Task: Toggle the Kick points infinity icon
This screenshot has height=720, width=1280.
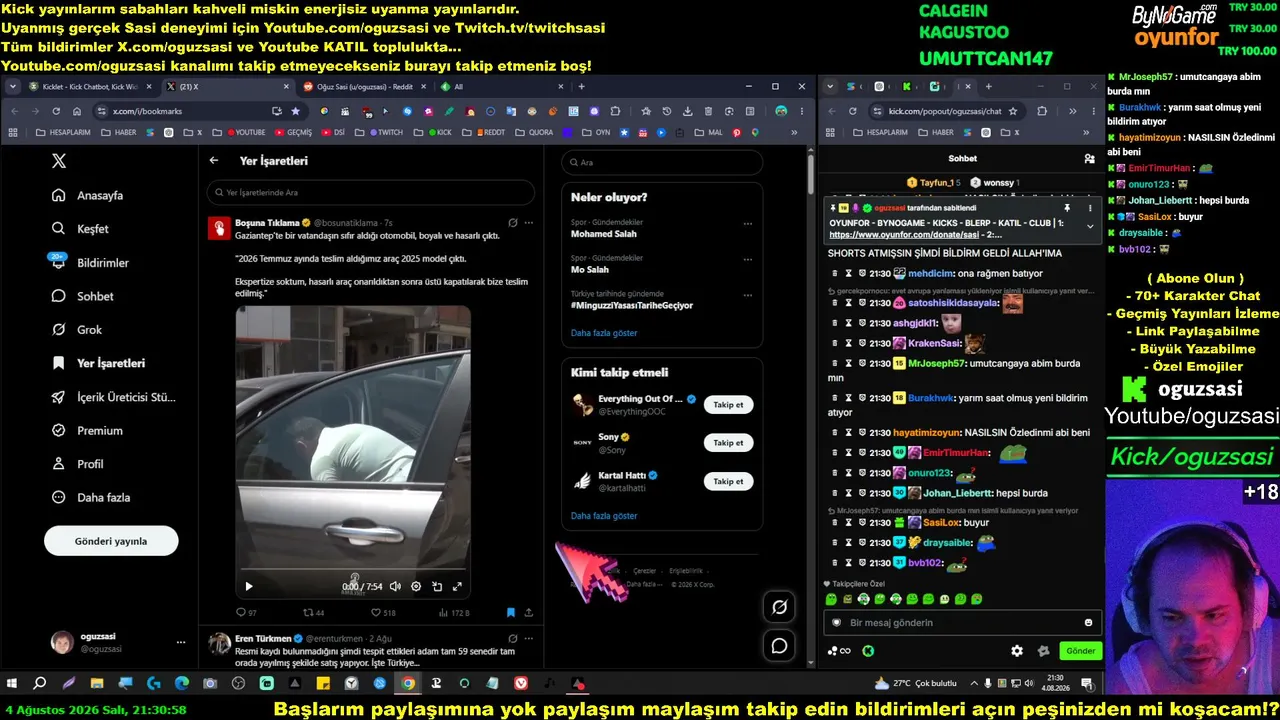Action: (839, 651)
